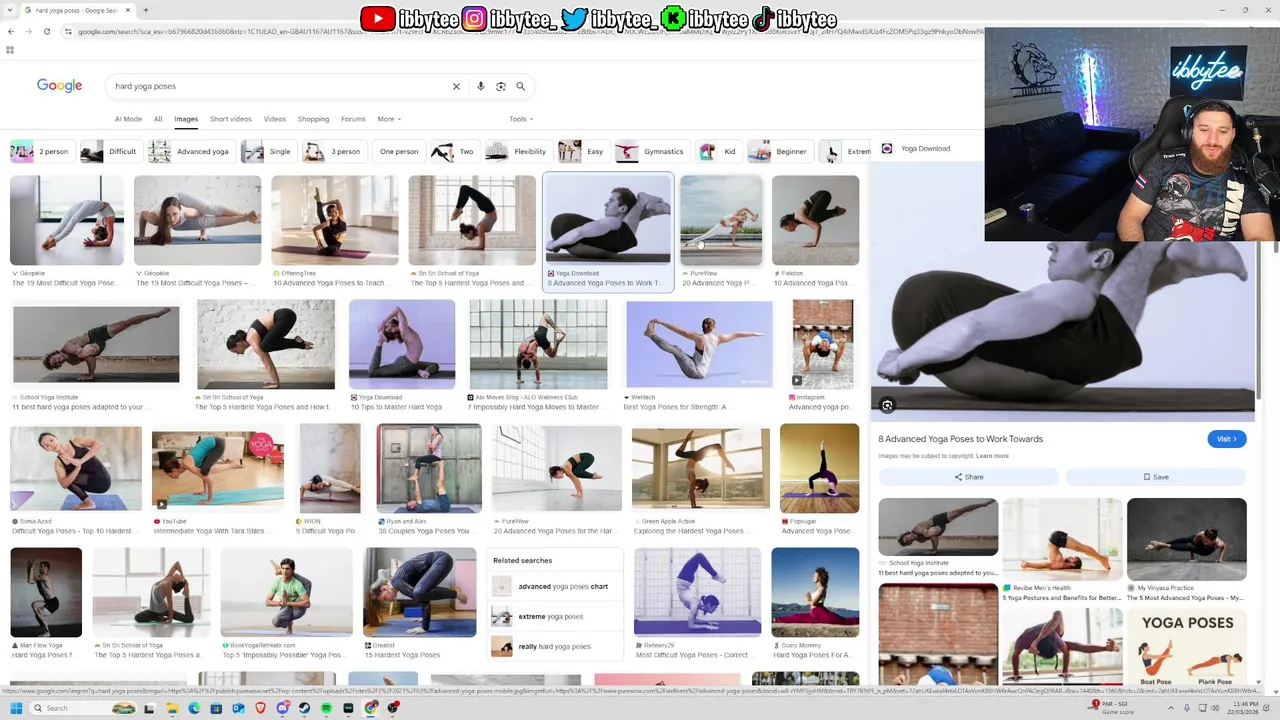This screenshot has width=1280, height=720.
Task: Filter images by the Gymnastics chip
Action: [x=651, y=151]
